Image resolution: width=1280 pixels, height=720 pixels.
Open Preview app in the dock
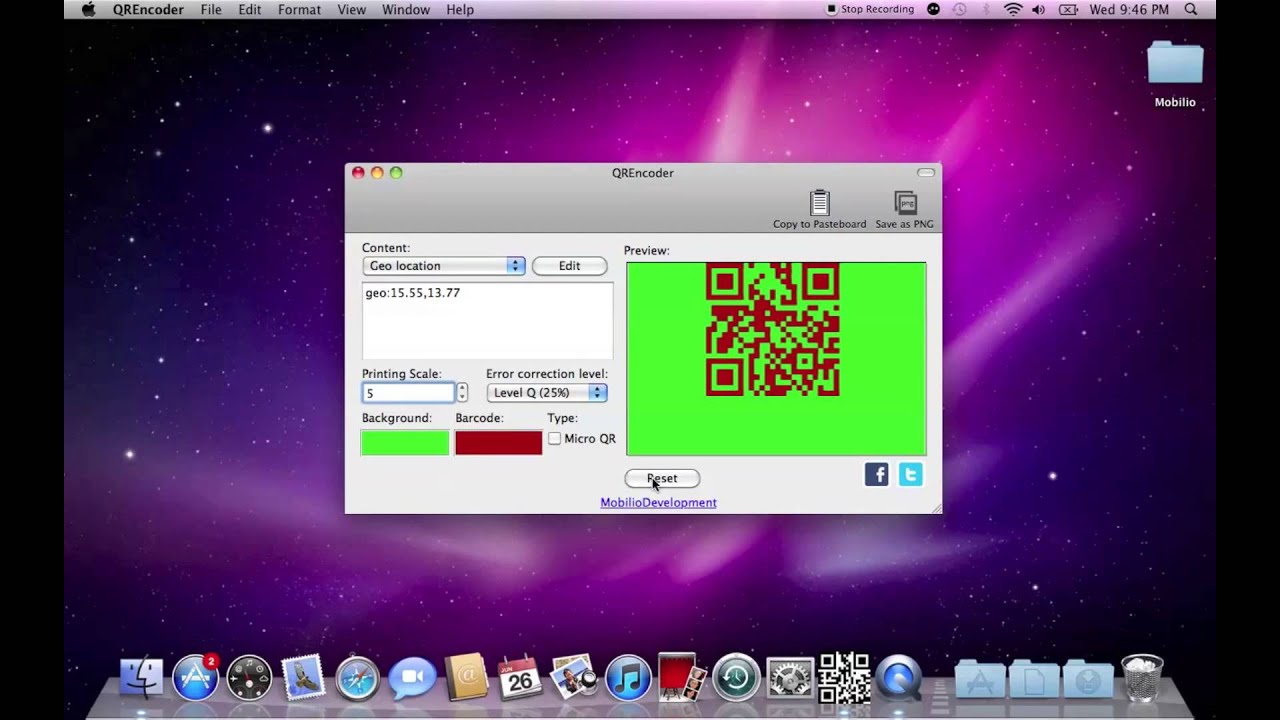coord(574,677)
